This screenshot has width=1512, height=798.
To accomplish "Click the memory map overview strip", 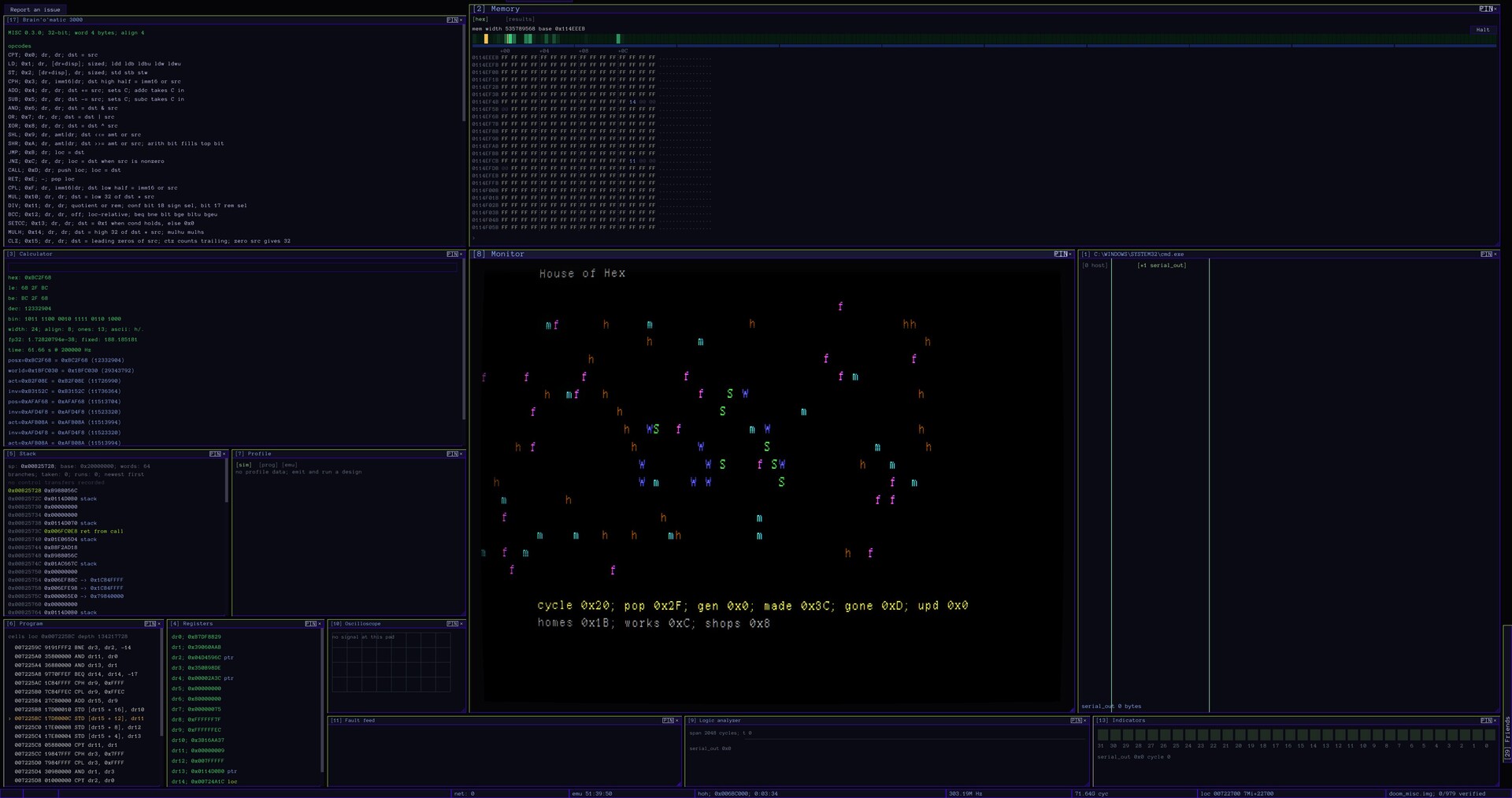I will tap(984, 39).
